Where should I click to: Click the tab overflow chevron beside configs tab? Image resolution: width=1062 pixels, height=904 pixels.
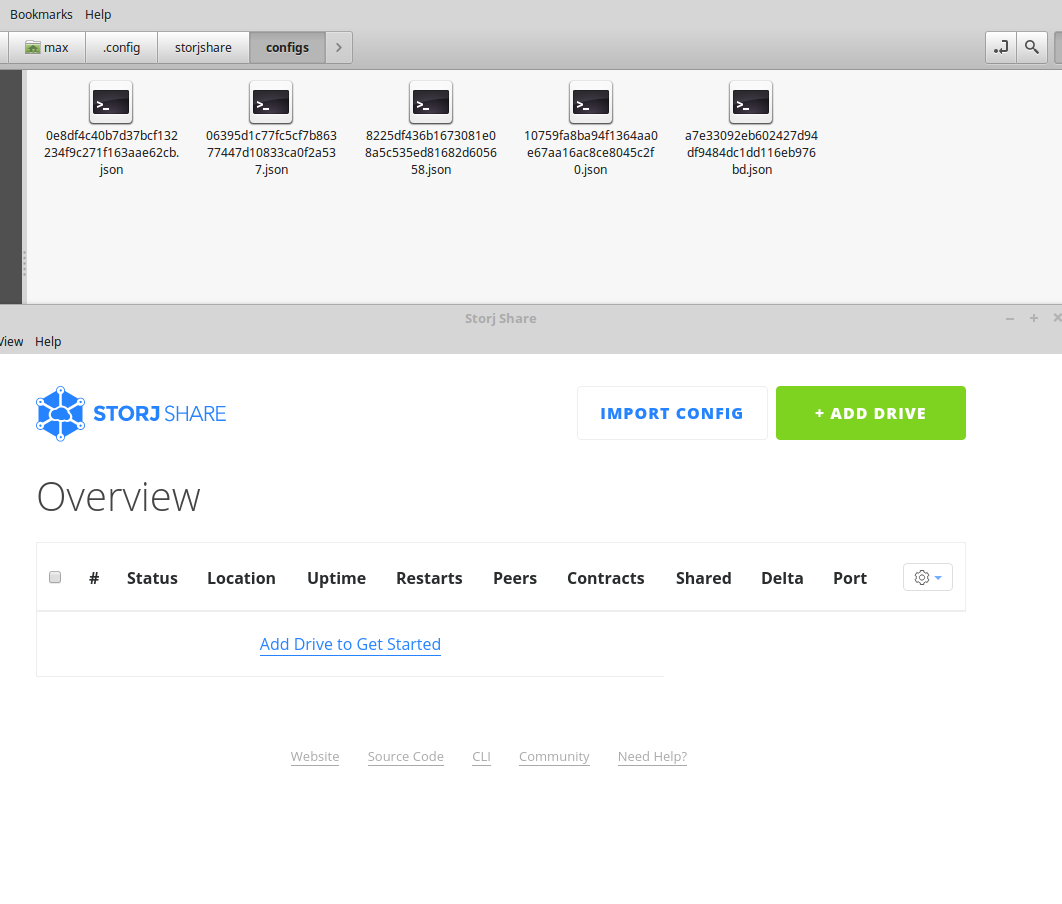[x=338, y=47]
